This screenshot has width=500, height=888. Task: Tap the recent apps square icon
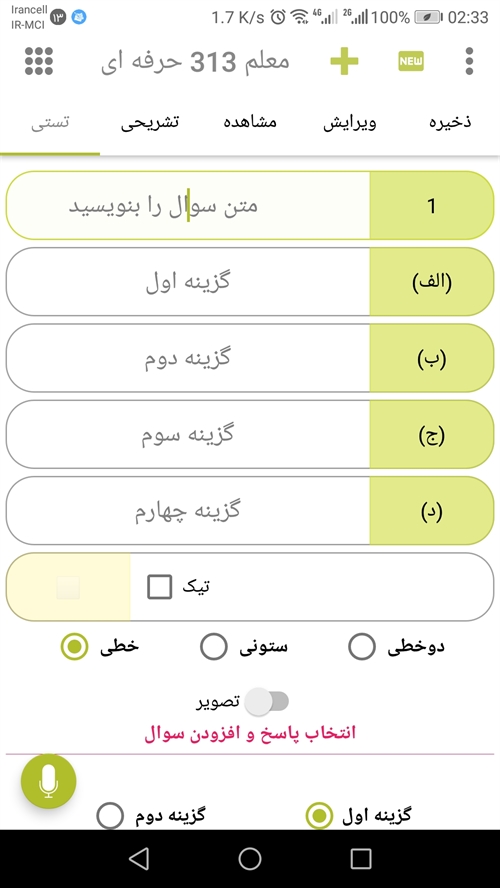pyautogui.click(x=361, y=859)
